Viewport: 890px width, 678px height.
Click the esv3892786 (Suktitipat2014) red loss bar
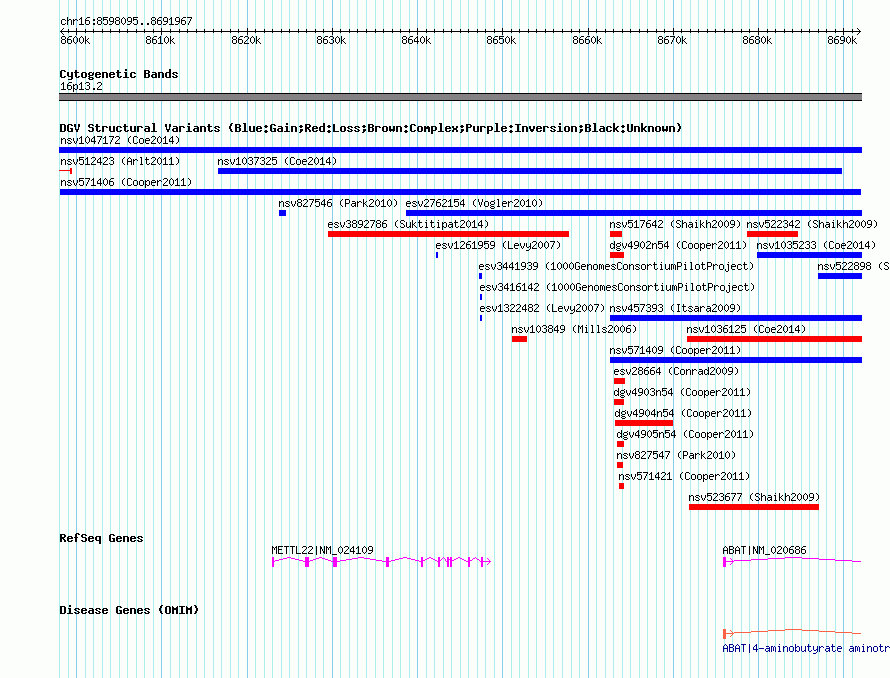448,234
